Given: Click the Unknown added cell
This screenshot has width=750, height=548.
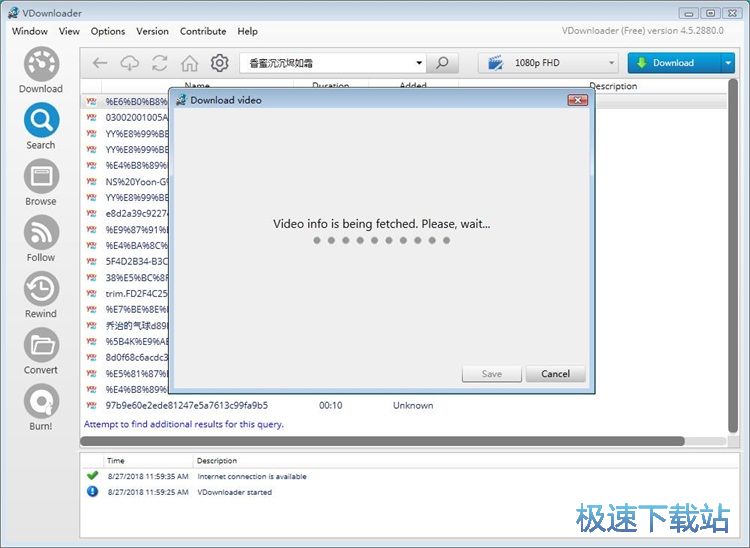Looking at the screenshot, I should point(413,406).
